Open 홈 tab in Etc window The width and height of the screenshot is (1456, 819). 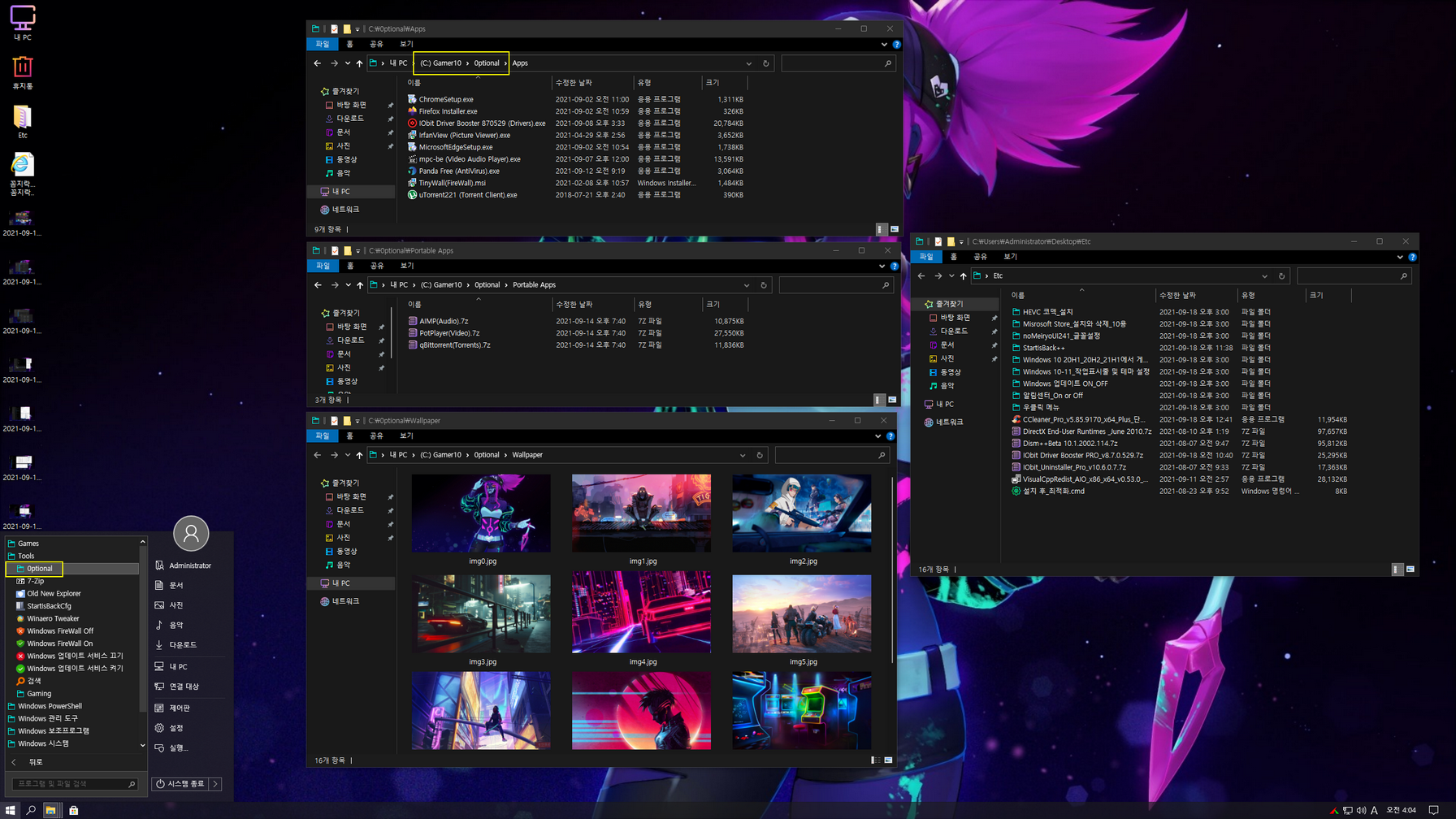click(954, 257)
